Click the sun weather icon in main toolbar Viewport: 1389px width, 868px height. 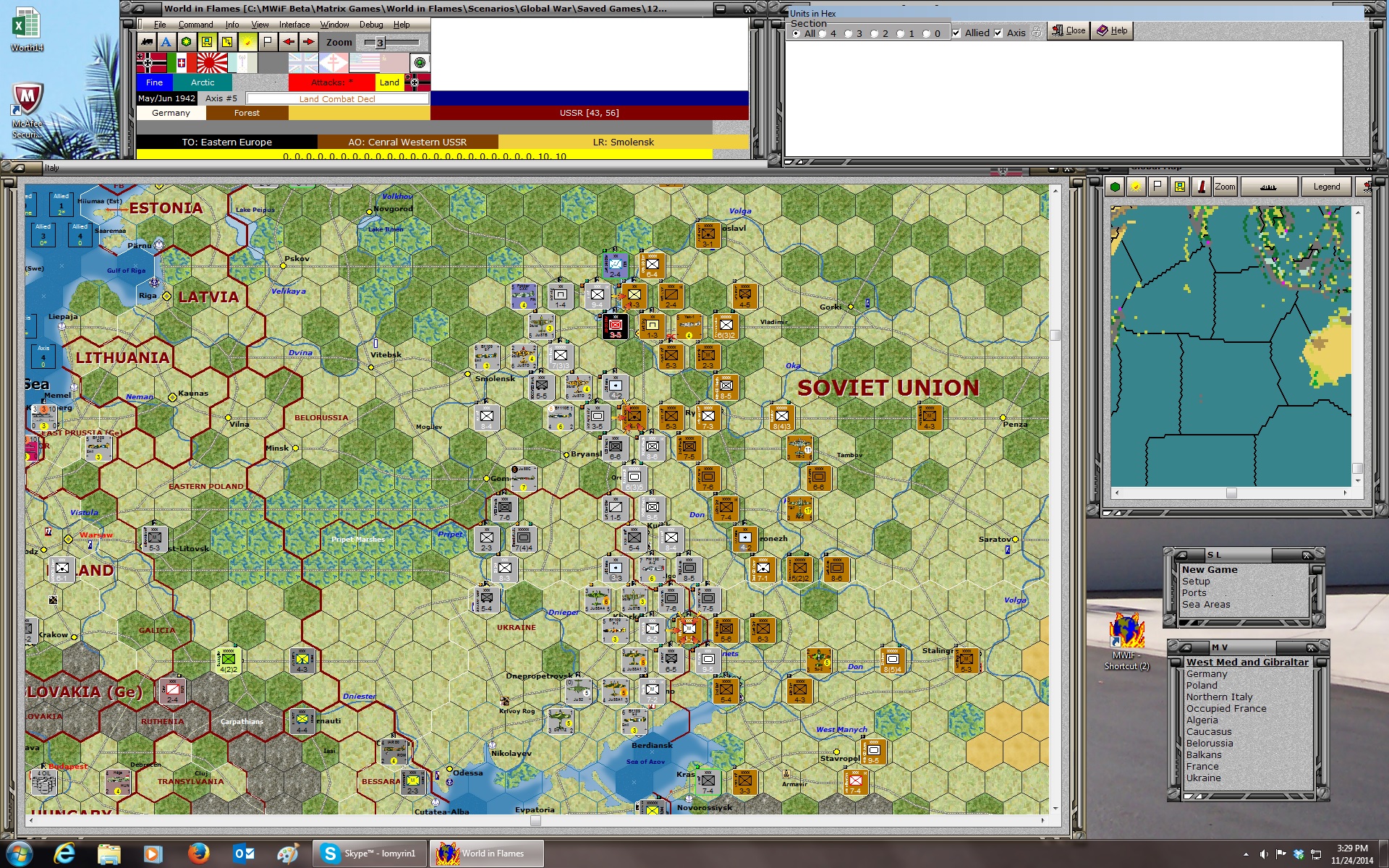point(247,42)
